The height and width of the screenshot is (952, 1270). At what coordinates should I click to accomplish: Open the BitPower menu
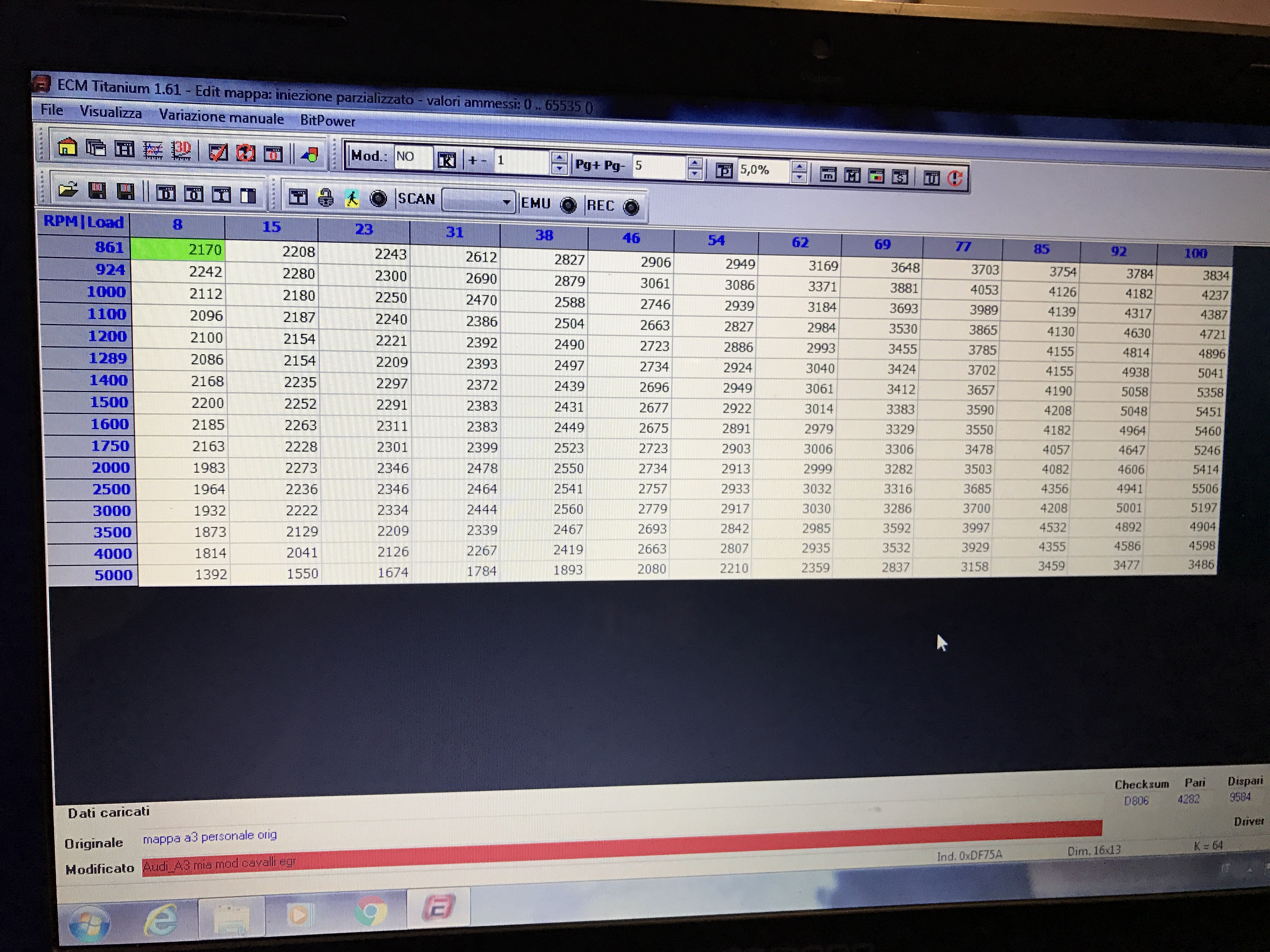327,121
